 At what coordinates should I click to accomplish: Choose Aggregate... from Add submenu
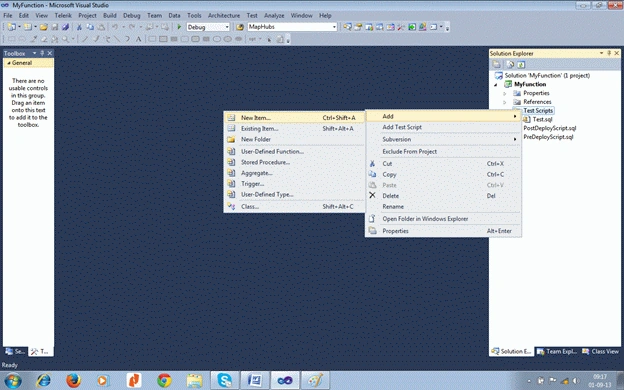coord(294,173)
